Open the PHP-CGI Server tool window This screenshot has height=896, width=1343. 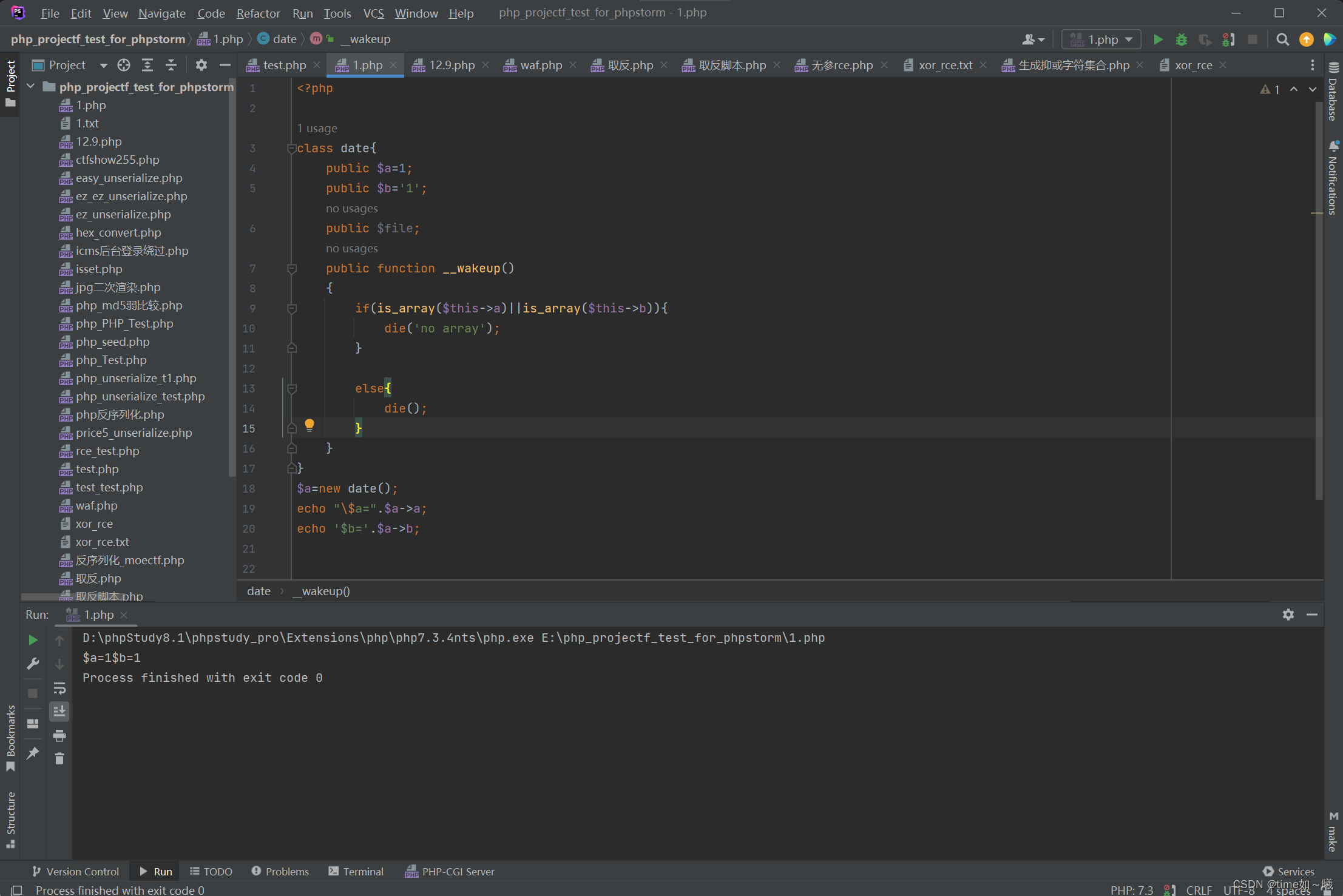tap(450, 871)
